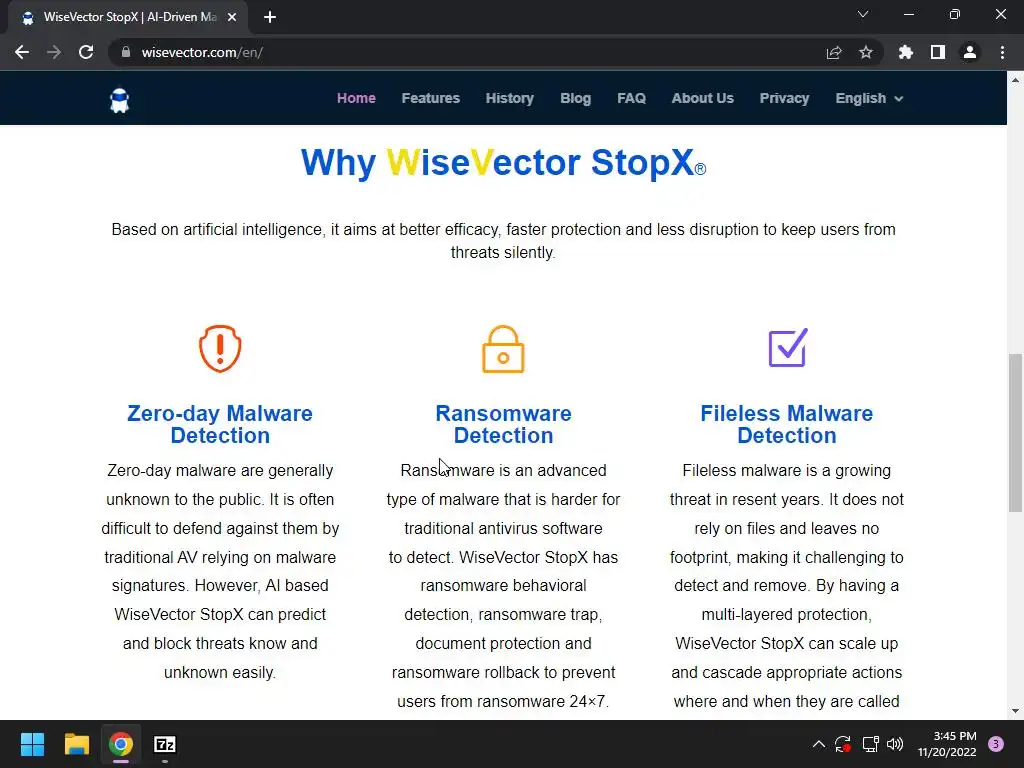Viewport: 1024px width, 768px height.
Task: Click 'unknown easily.' text line
Action: click(220, 673)
